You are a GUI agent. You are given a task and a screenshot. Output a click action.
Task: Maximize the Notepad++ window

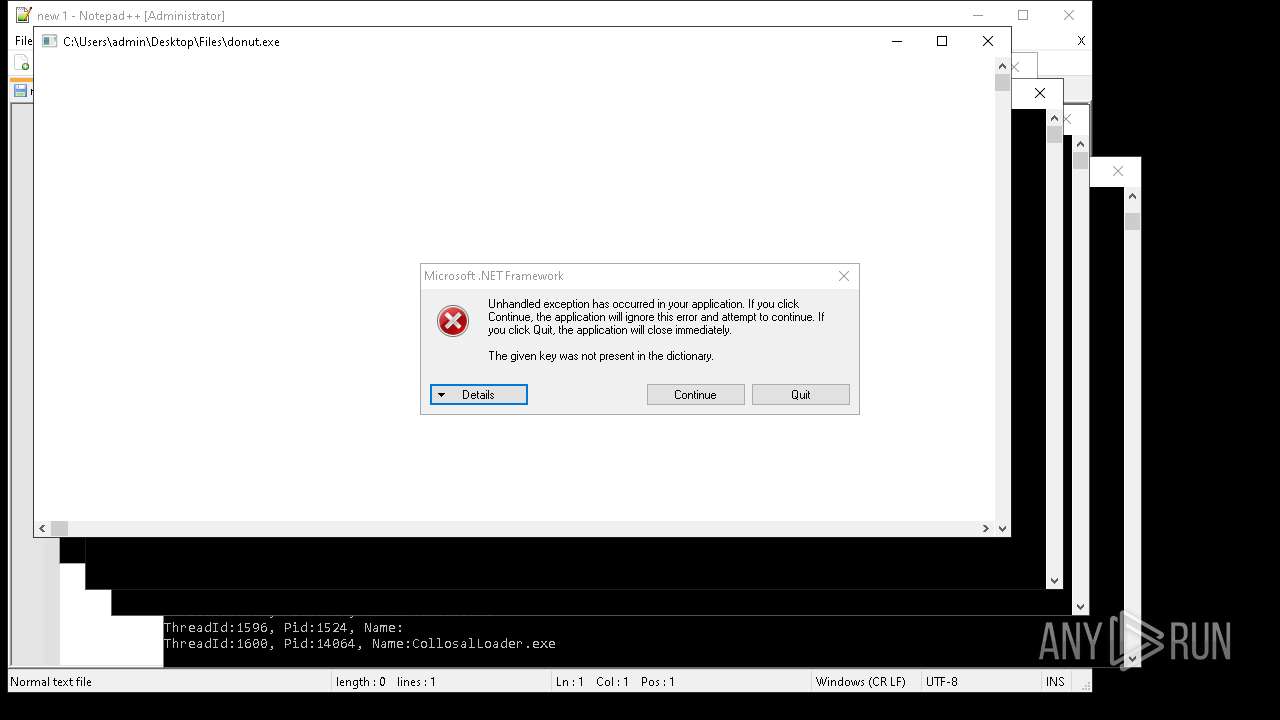coord(1023,15)
